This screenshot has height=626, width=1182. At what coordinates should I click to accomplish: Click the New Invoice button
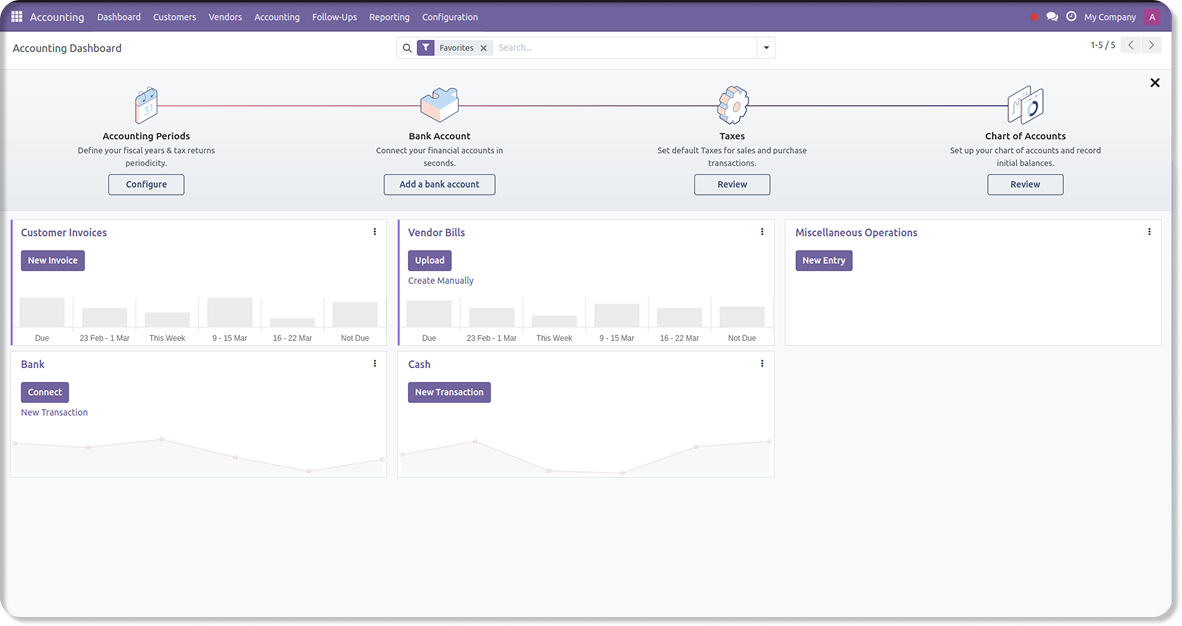click(53, 260)
